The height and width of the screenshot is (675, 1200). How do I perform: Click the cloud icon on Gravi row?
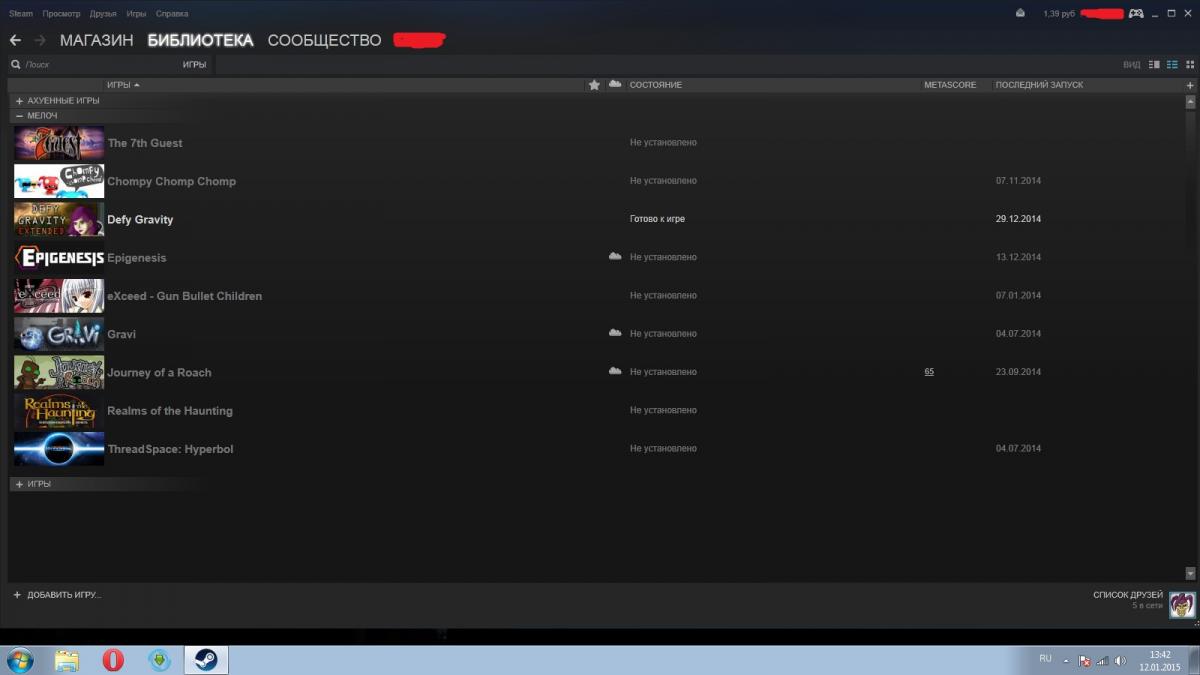point(615,333)
